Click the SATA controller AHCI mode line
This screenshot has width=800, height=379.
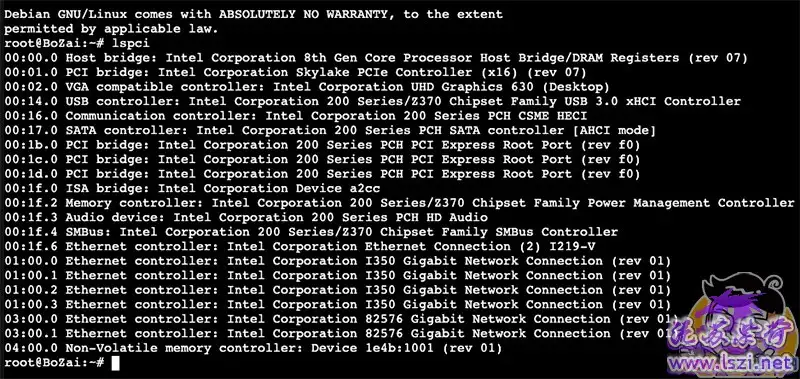330,131
